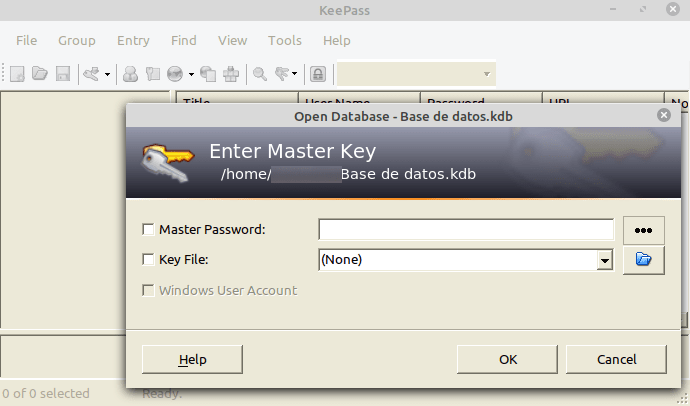Image resolution: width=690 pixels, height=406 pixels.
Task: Click the Open database folder icon
Action: point(40,73)
